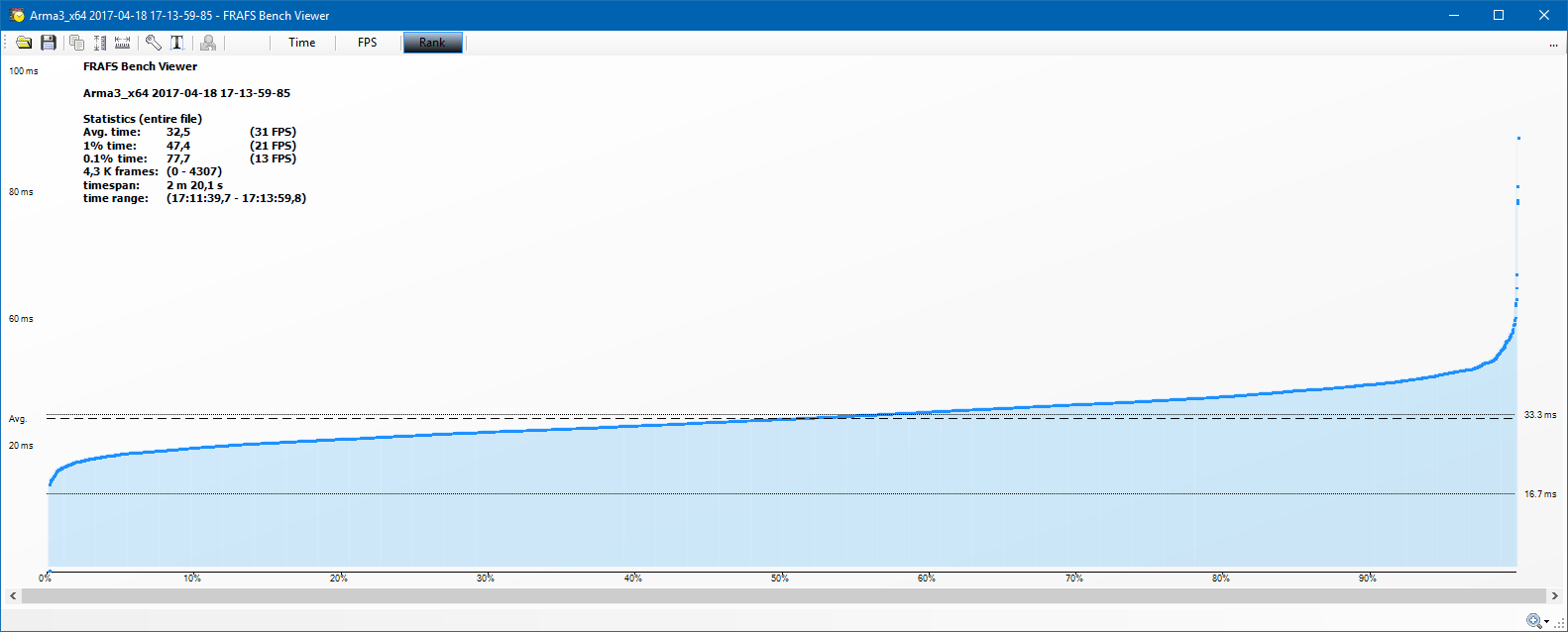The image size is (1568, 632).
Task: Click the FRAFS app icon in title bar
Action: pyautogui.click(x=17, y=15)
